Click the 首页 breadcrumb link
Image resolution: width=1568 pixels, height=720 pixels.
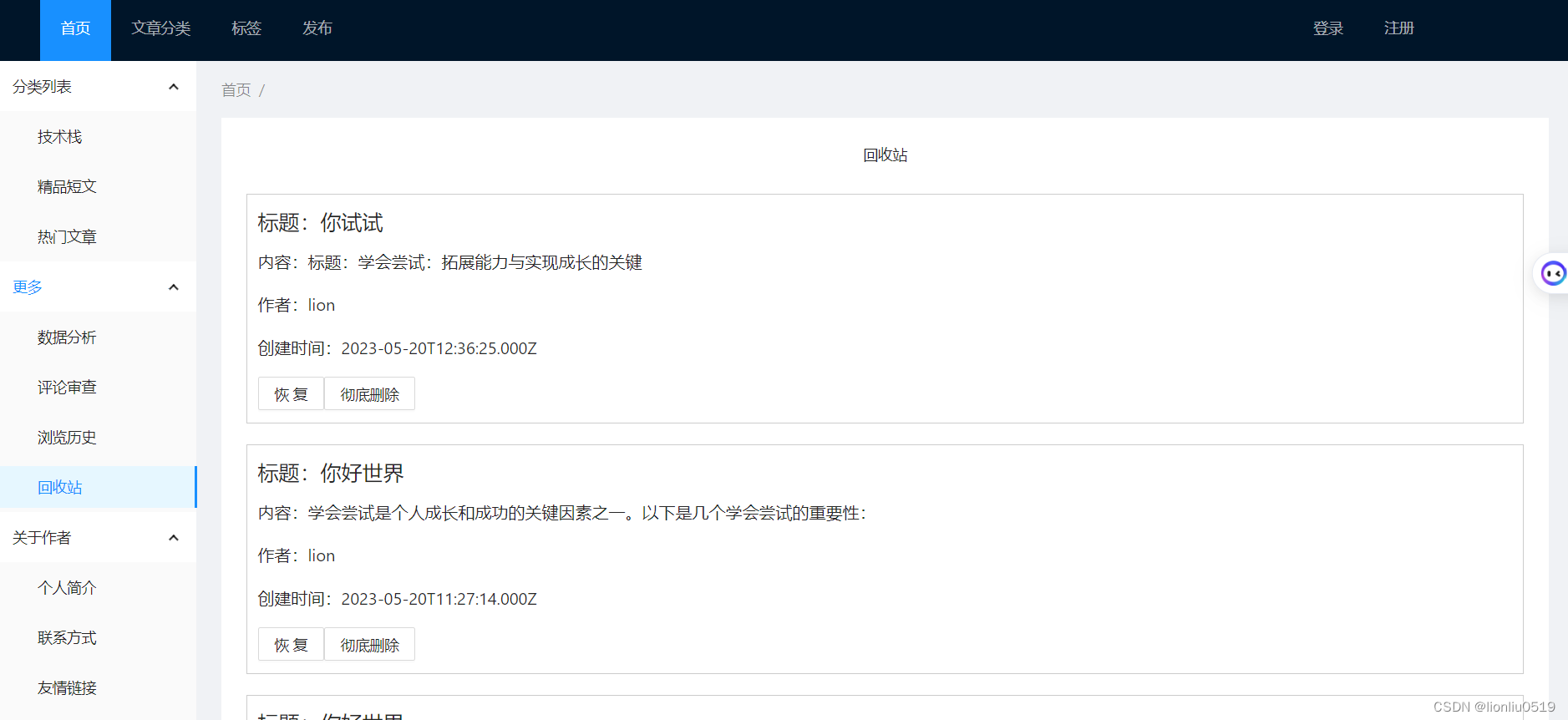click(236, 89)
